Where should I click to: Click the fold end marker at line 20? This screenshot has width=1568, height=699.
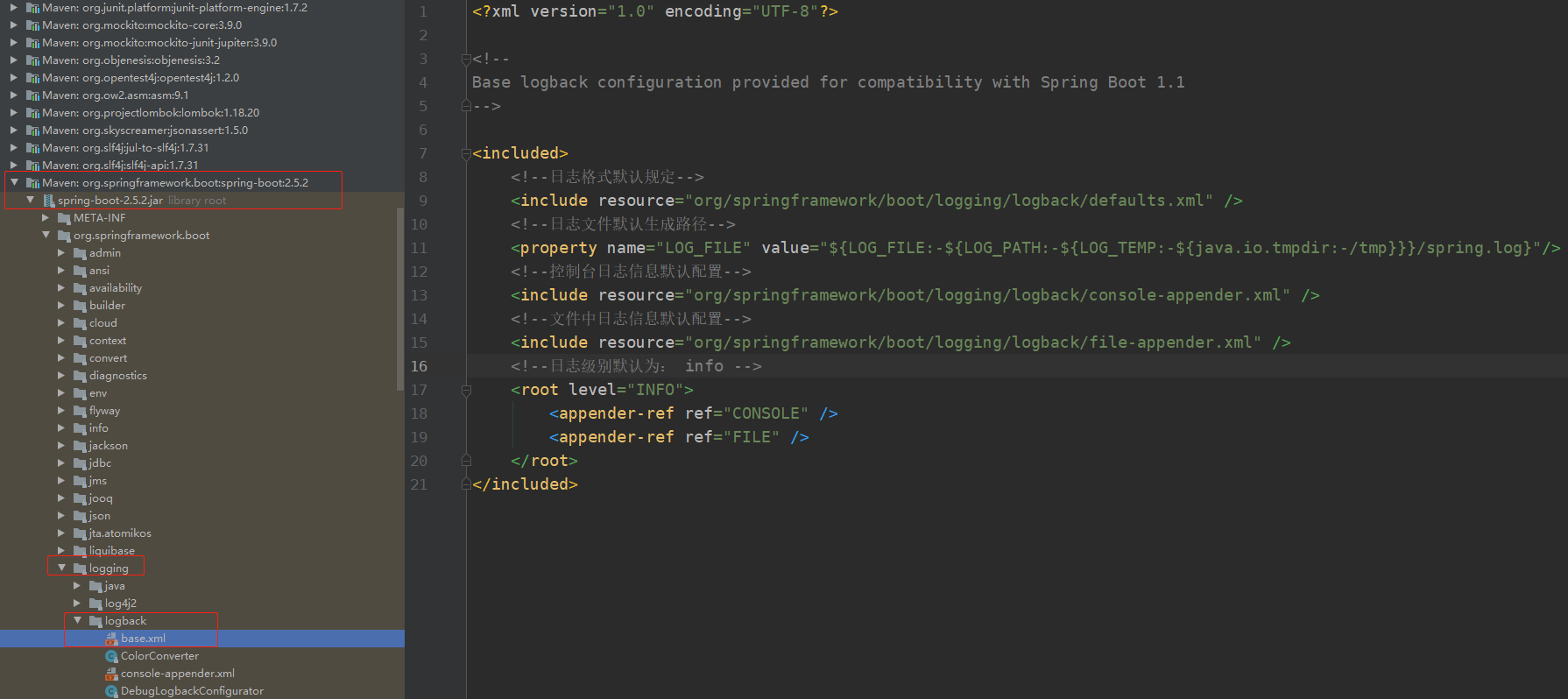click(x=466, y=461)
